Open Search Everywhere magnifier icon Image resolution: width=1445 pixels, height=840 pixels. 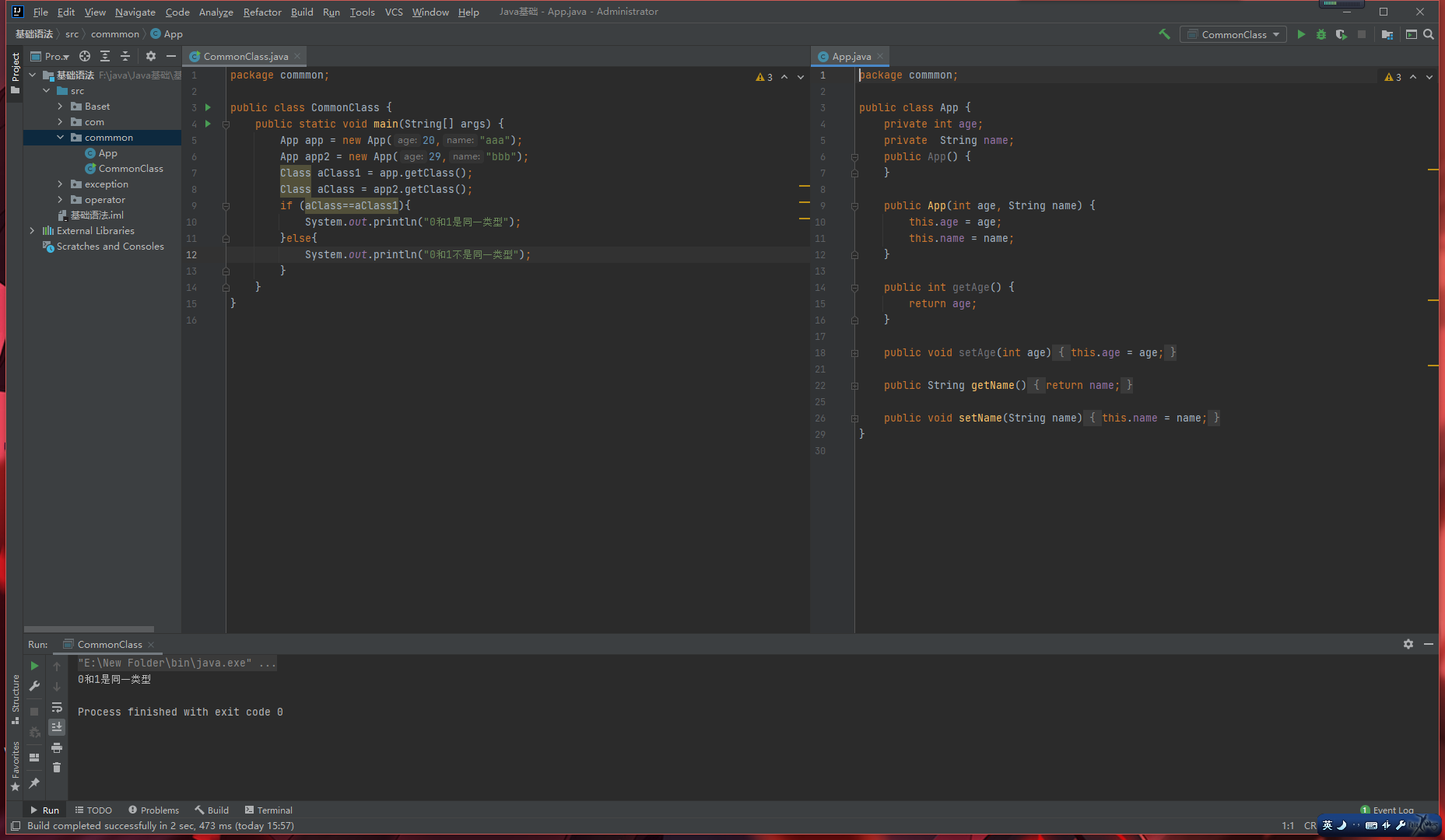point(1429,34)
